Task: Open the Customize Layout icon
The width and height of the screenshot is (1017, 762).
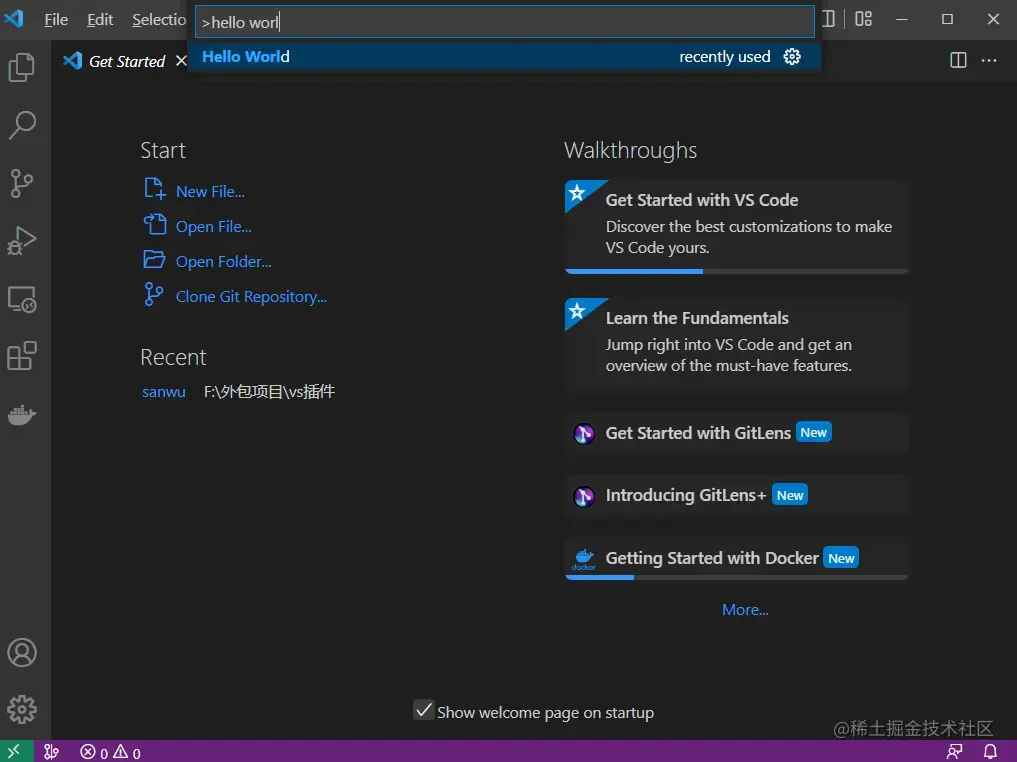Action: [x=863, y=19]
